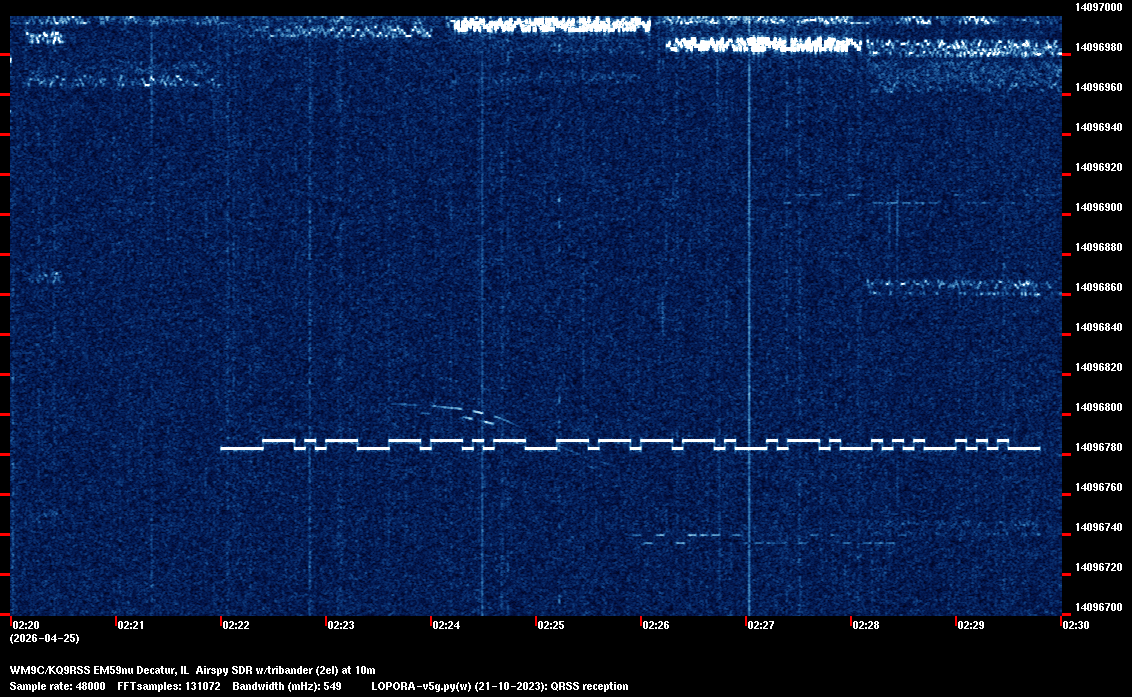Click the 02:22 time axis label
This screenshot has height=697, width=1132.
pos(236,625)
